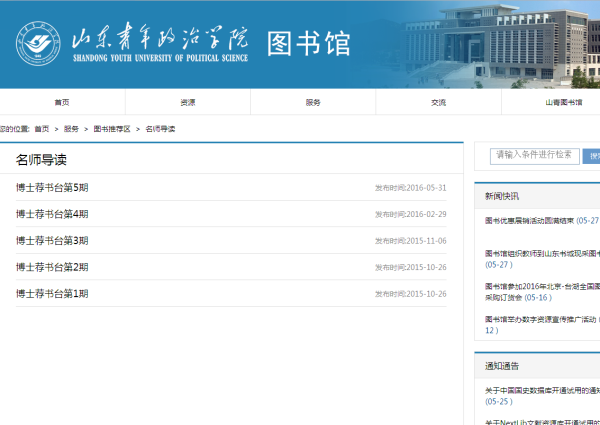The width and height of the screenshot is (600, 425).
Task: Focus the search condition input box
Action: [x=535, y=155]
